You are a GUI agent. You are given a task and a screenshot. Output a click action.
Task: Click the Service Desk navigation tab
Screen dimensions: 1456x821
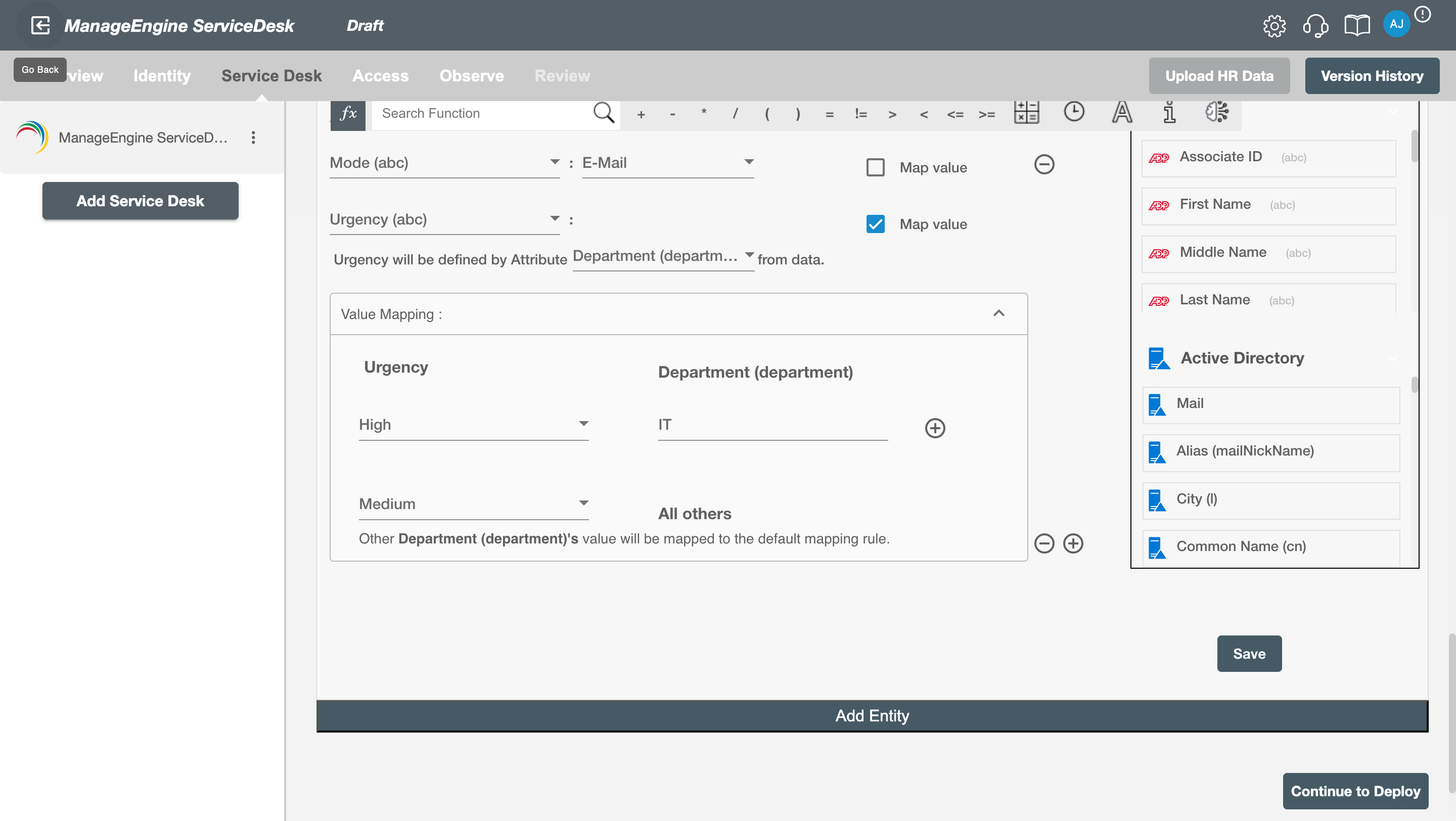(x=272, y=75)
